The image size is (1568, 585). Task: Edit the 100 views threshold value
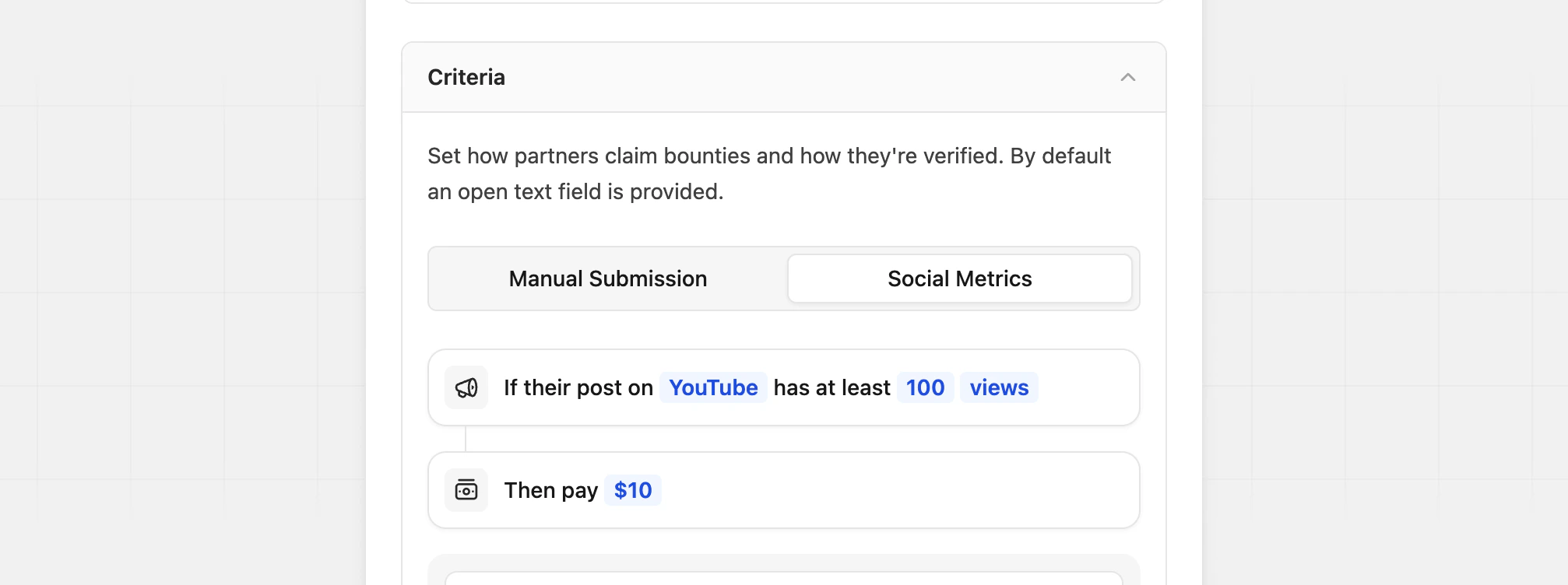coord(924,387)
